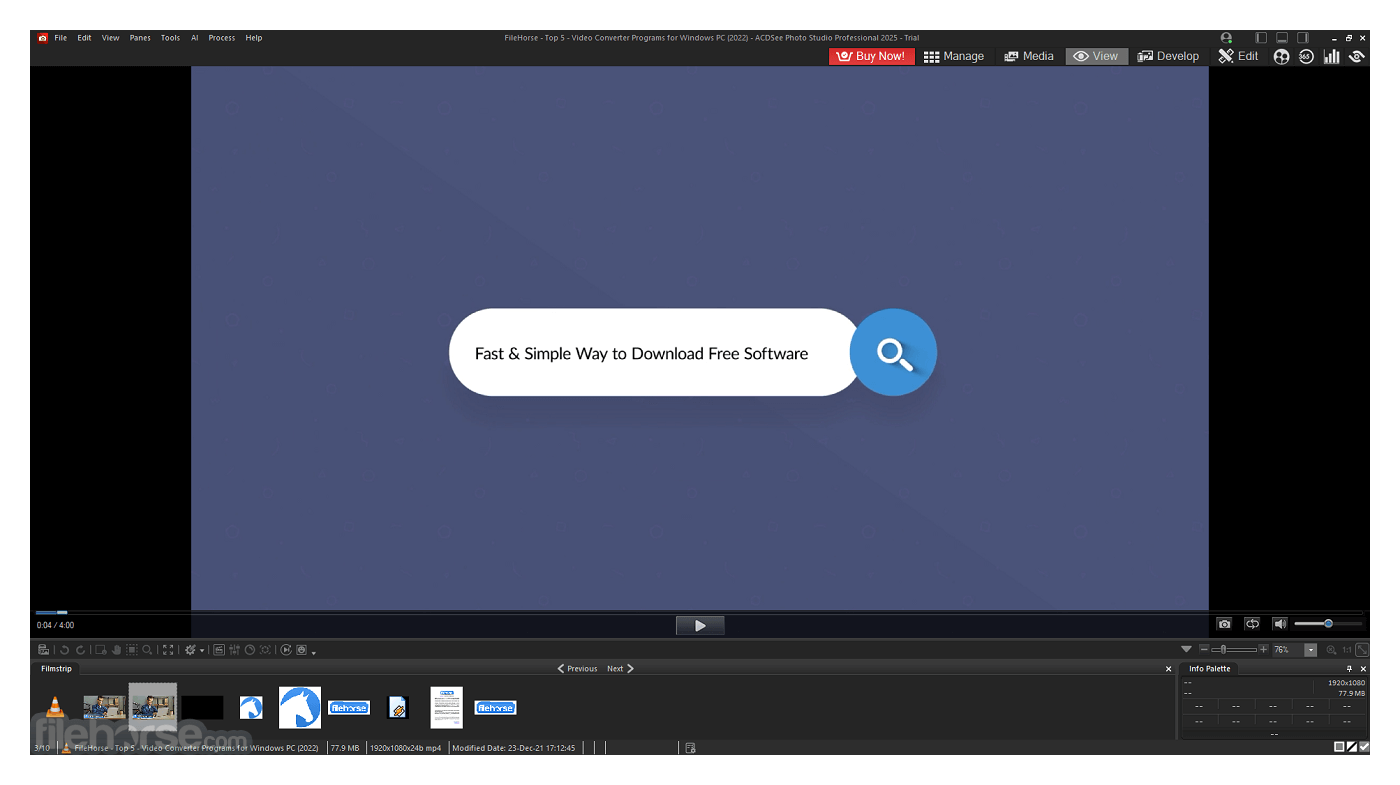Click the save icon in bottom toolbar
1400x785 pixels.
point(43,650)
